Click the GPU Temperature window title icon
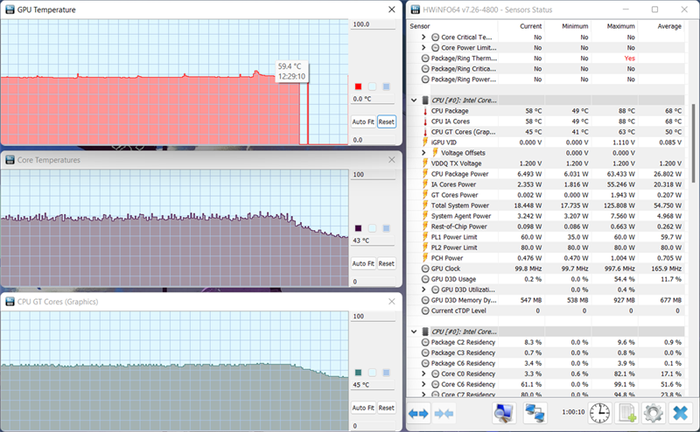The height and width of the screenshot is (432, 700). tap(10, 9)
